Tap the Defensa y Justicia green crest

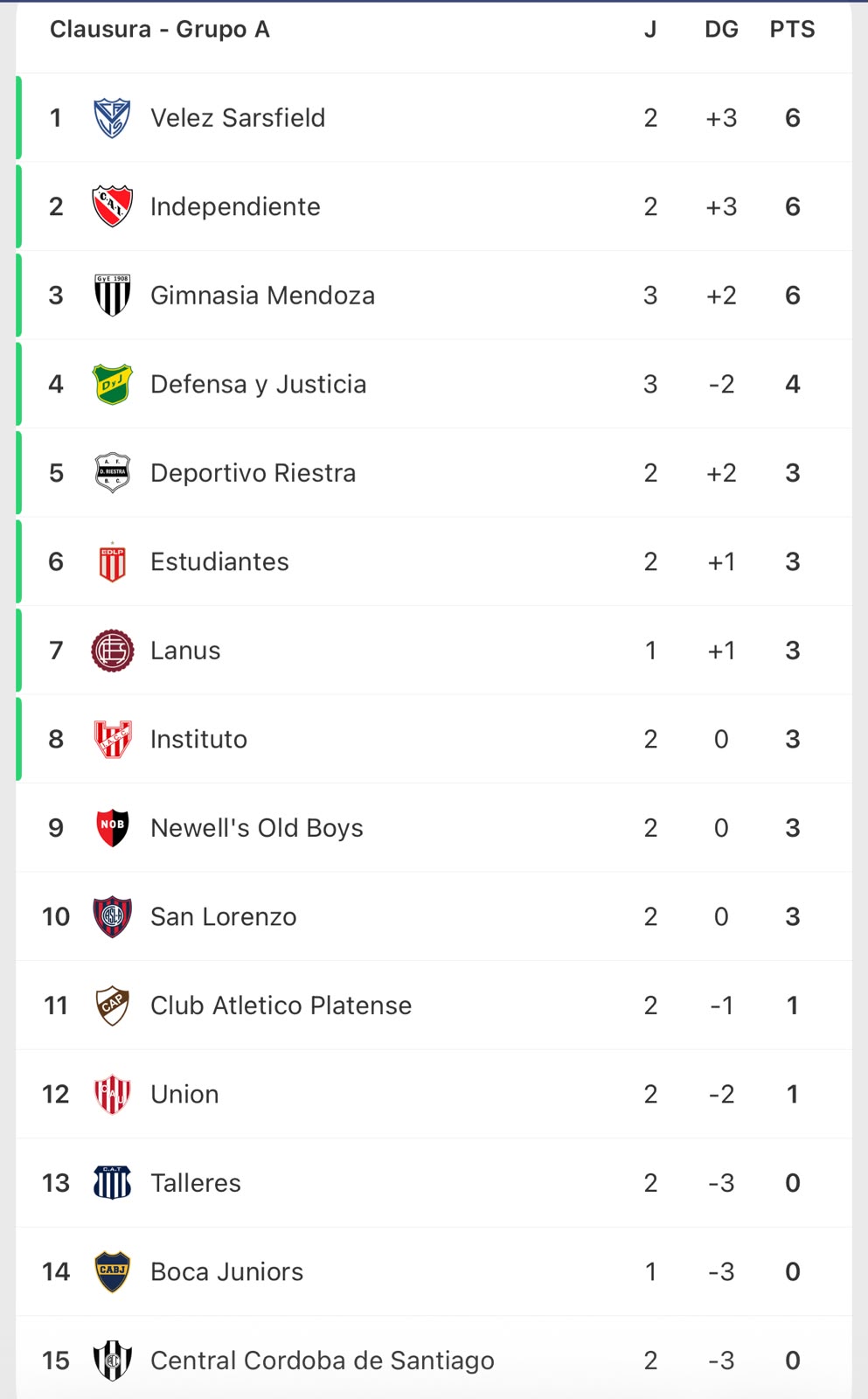(112, 384)
